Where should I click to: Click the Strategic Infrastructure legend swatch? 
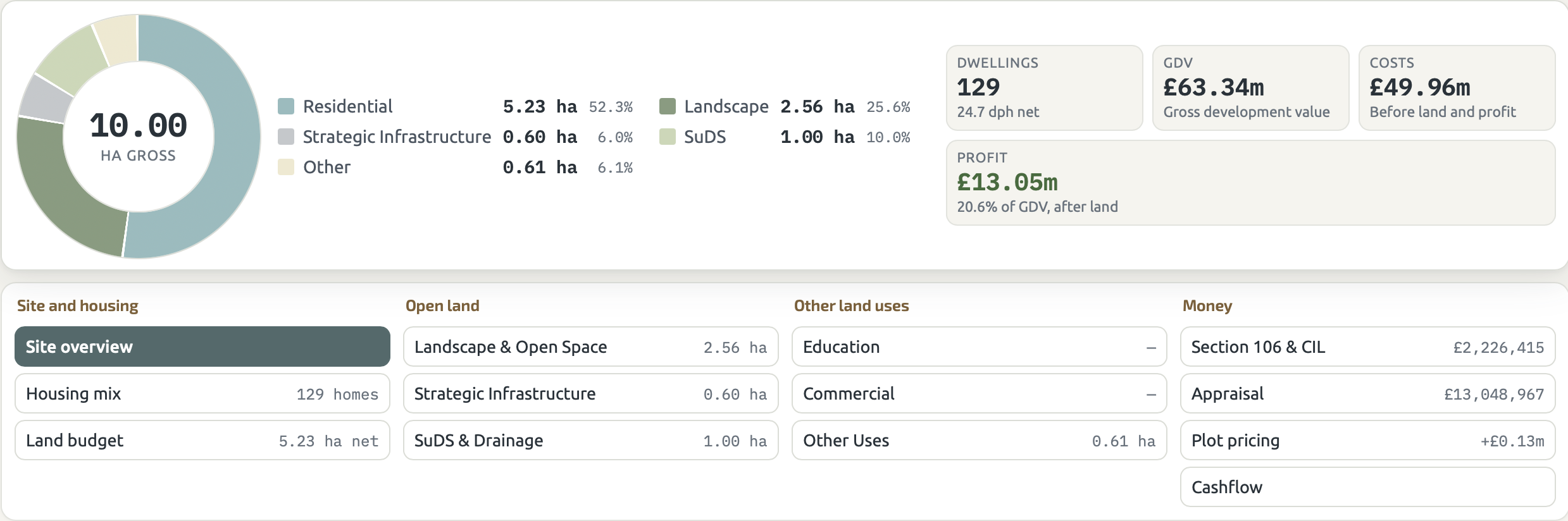[286, 137]
